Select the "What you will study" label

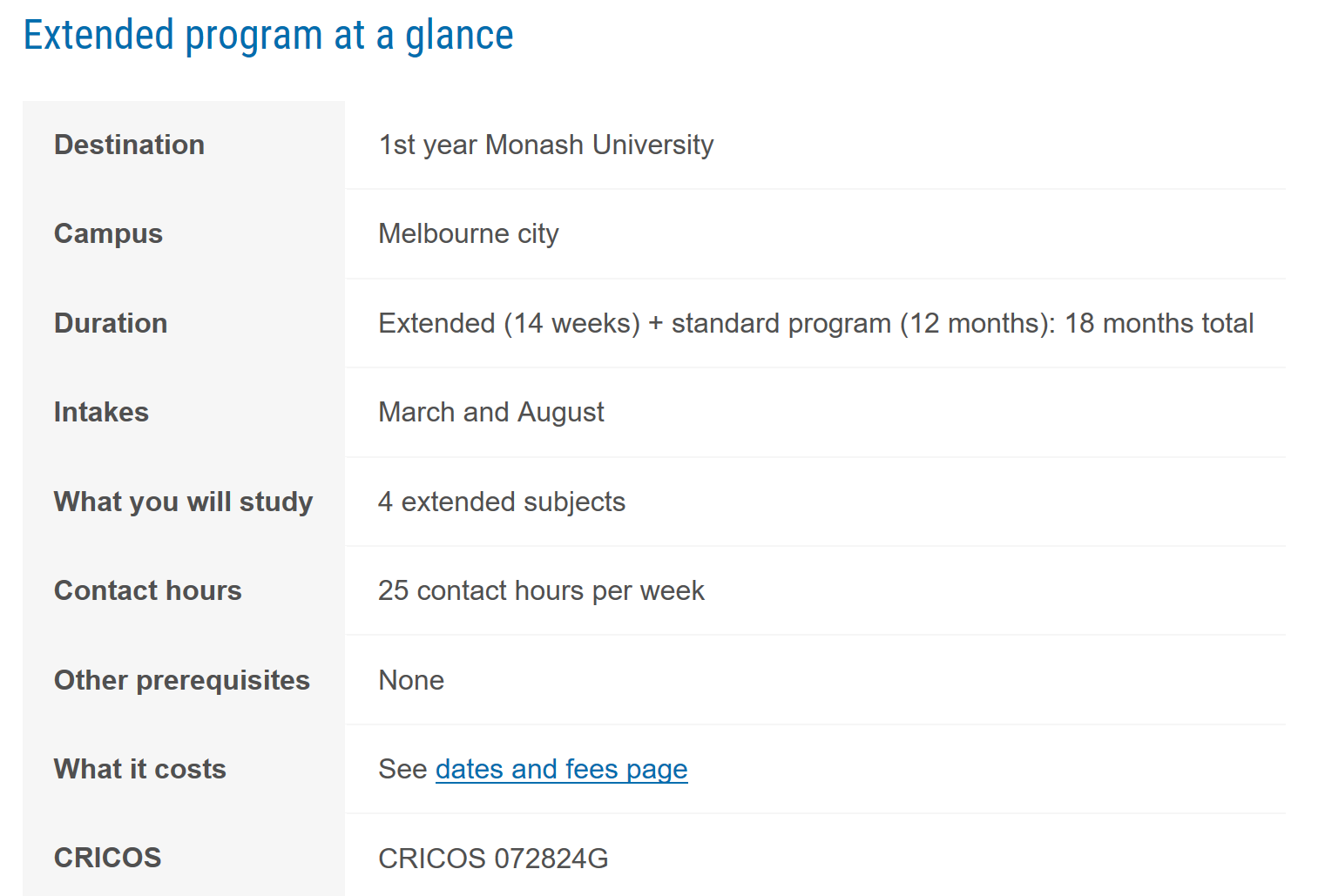coord(183,502)
